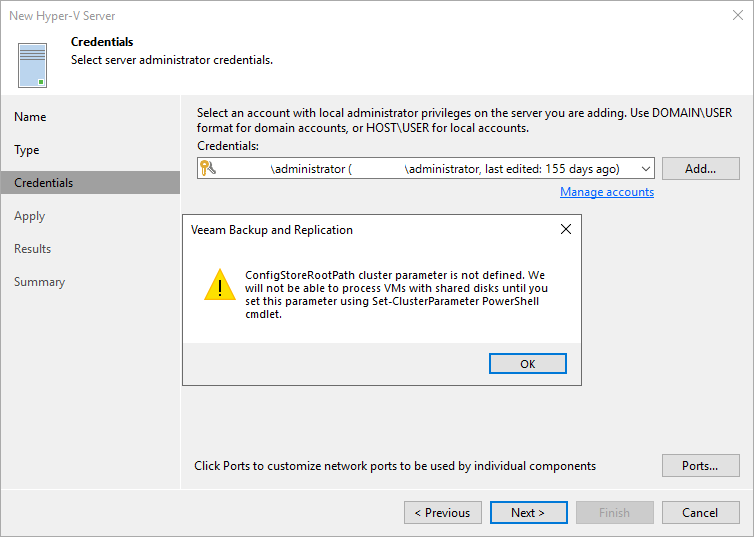Click OK in the Veeam warning dialog
Viewport: 754px width, 537px height.
tap(528, 363)
